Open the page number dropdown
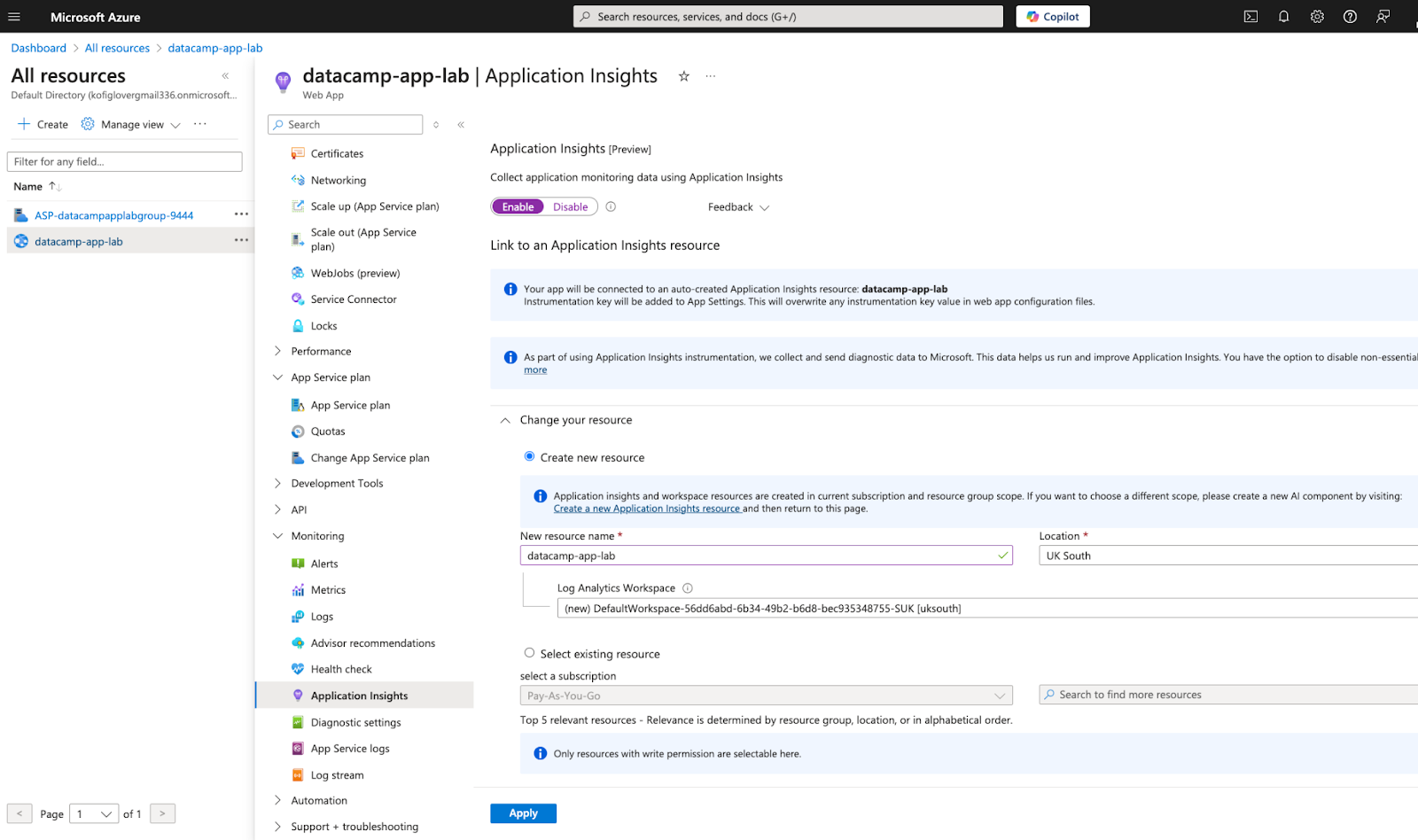 94,813
